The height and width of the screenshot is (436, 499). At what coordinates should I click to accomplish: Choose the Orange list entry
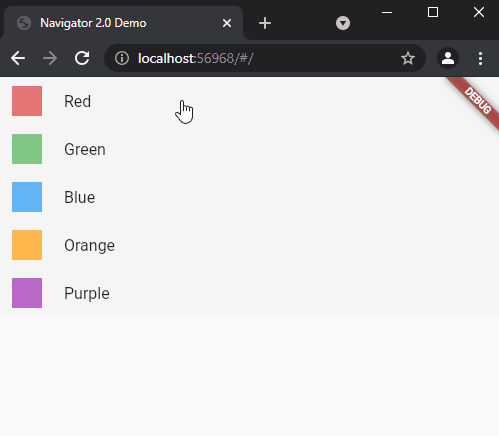[249, 245]
